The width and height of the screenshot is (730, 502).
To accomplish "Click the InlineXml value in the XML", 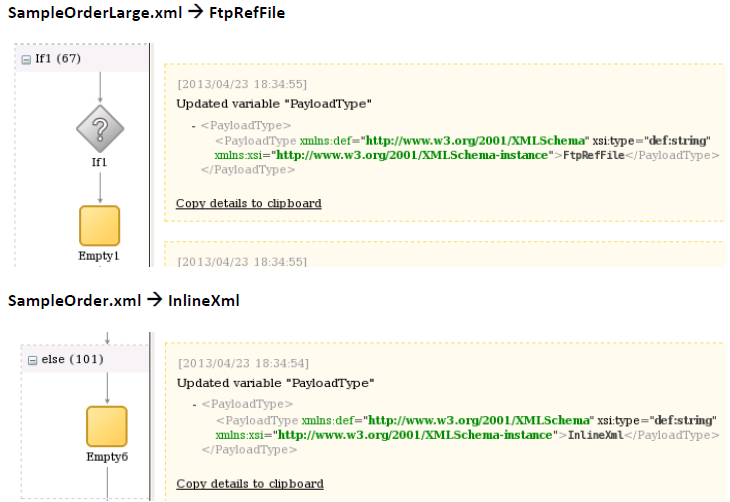I will point(594,435).
